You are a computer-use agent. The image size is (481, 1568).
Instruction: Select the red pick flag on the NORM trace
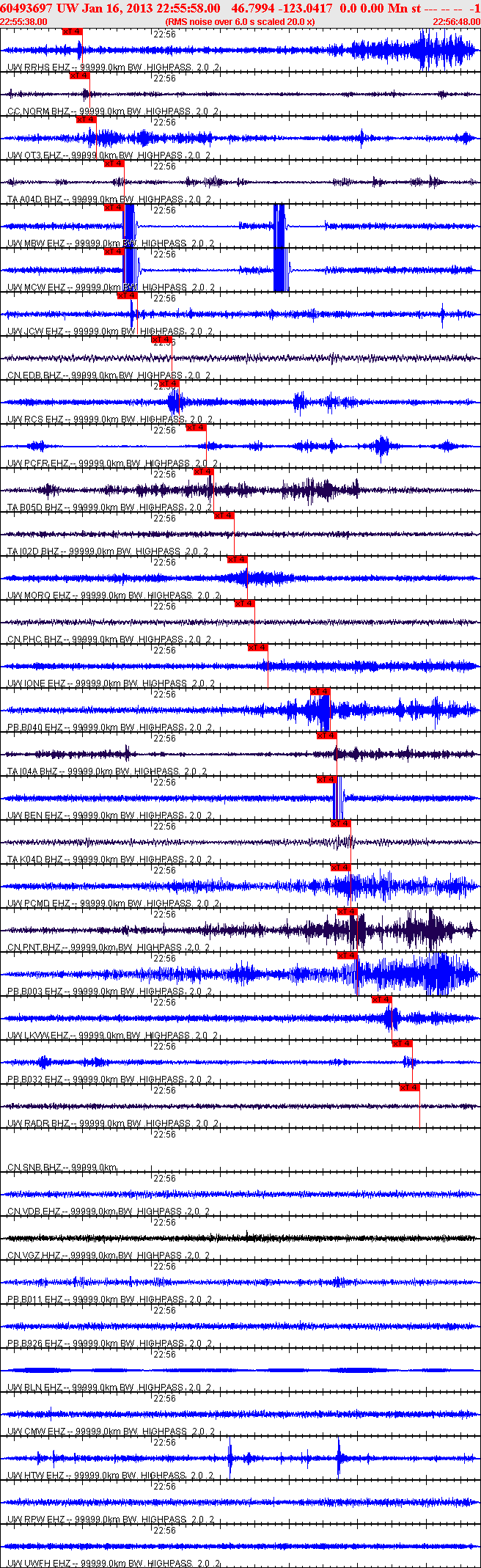(x=79, y=76)
